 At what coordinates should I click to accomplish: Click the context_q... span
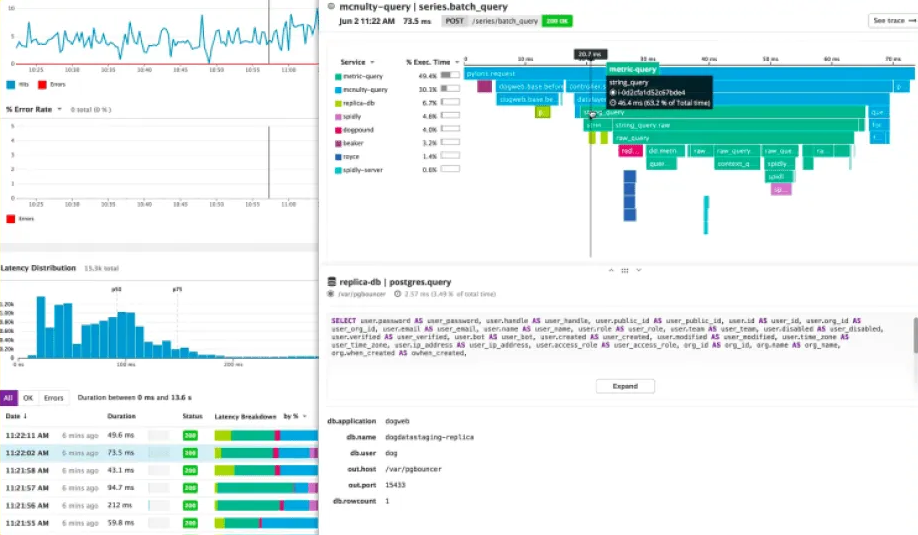coord(737,164)
